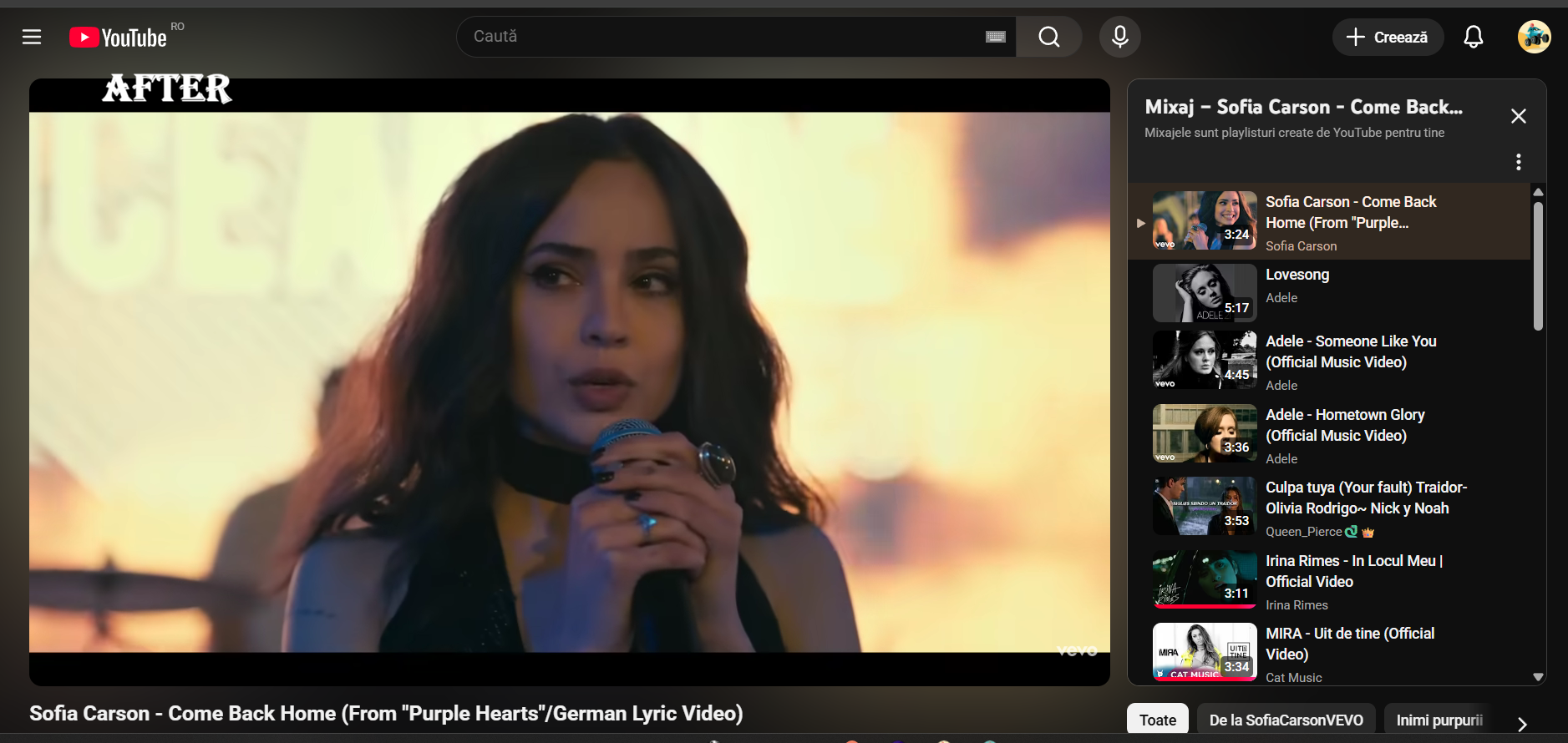Click Sofia Carson channel name in playlist

coord(1301,246)
